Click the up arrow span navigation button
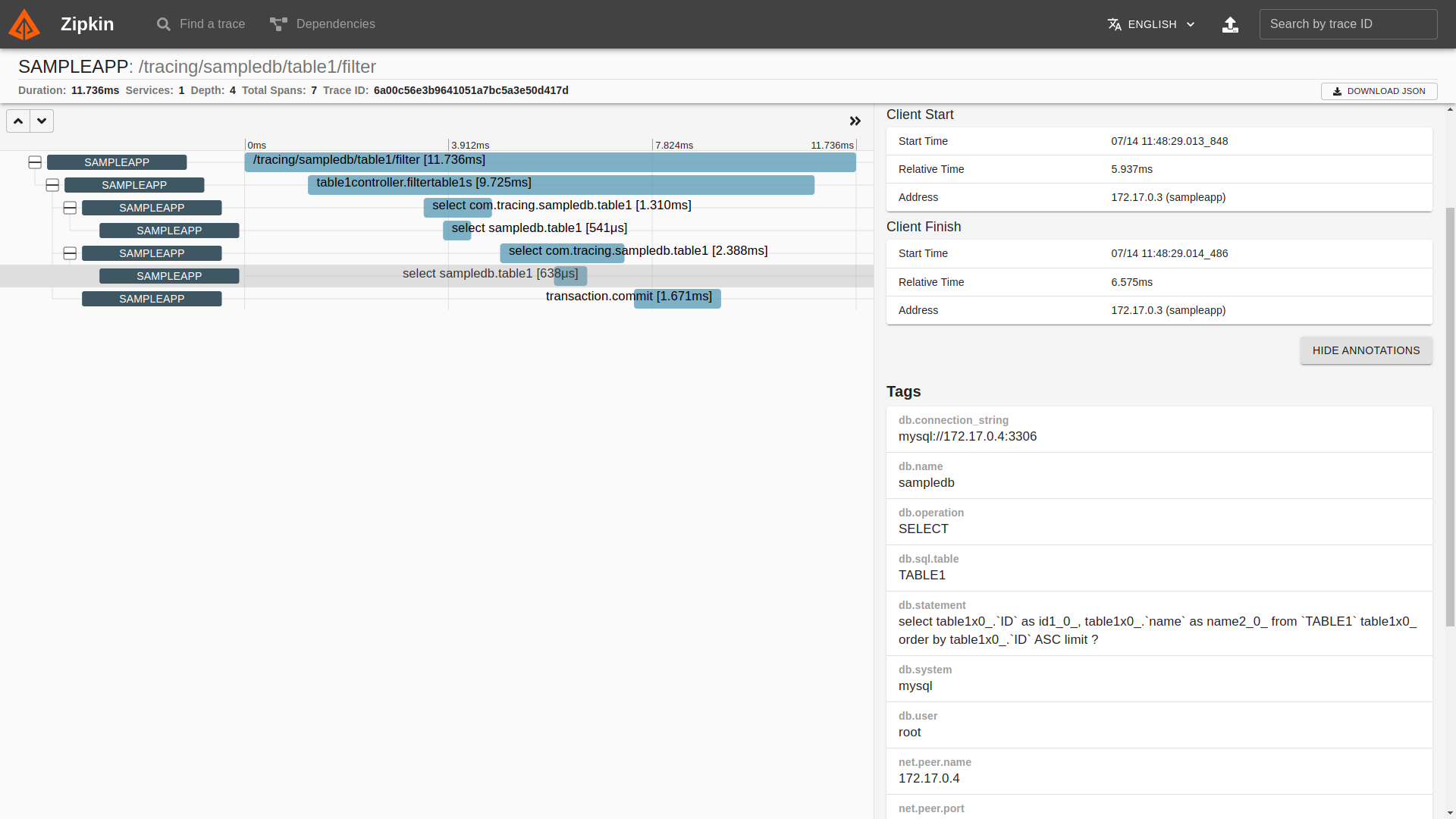Screen dimensions: 1456x819 point(18,121)
